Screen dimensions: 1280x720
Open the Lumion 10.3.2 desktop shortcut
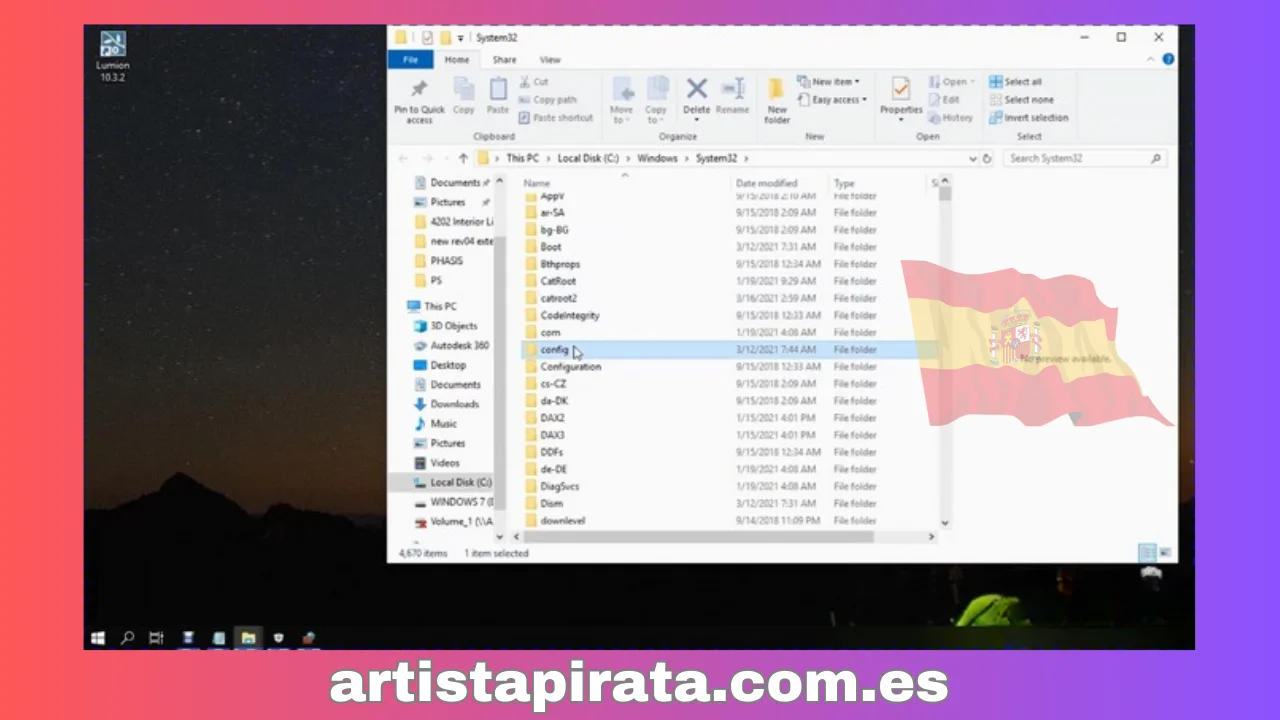tap(113, 57)
